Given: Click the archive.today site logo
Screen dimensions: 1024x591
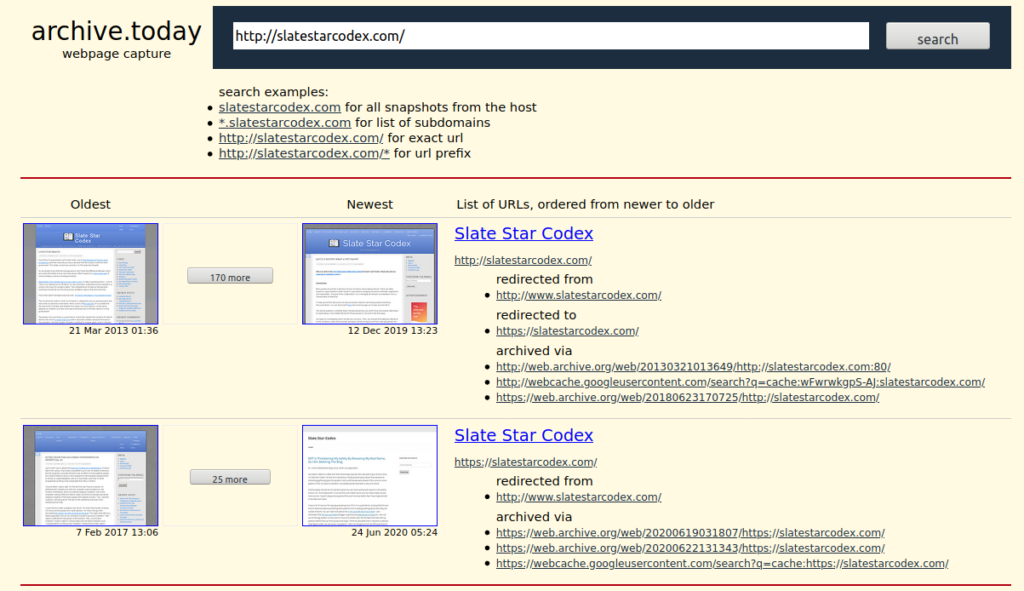Looking at the screenshot, I should [116, 31].
